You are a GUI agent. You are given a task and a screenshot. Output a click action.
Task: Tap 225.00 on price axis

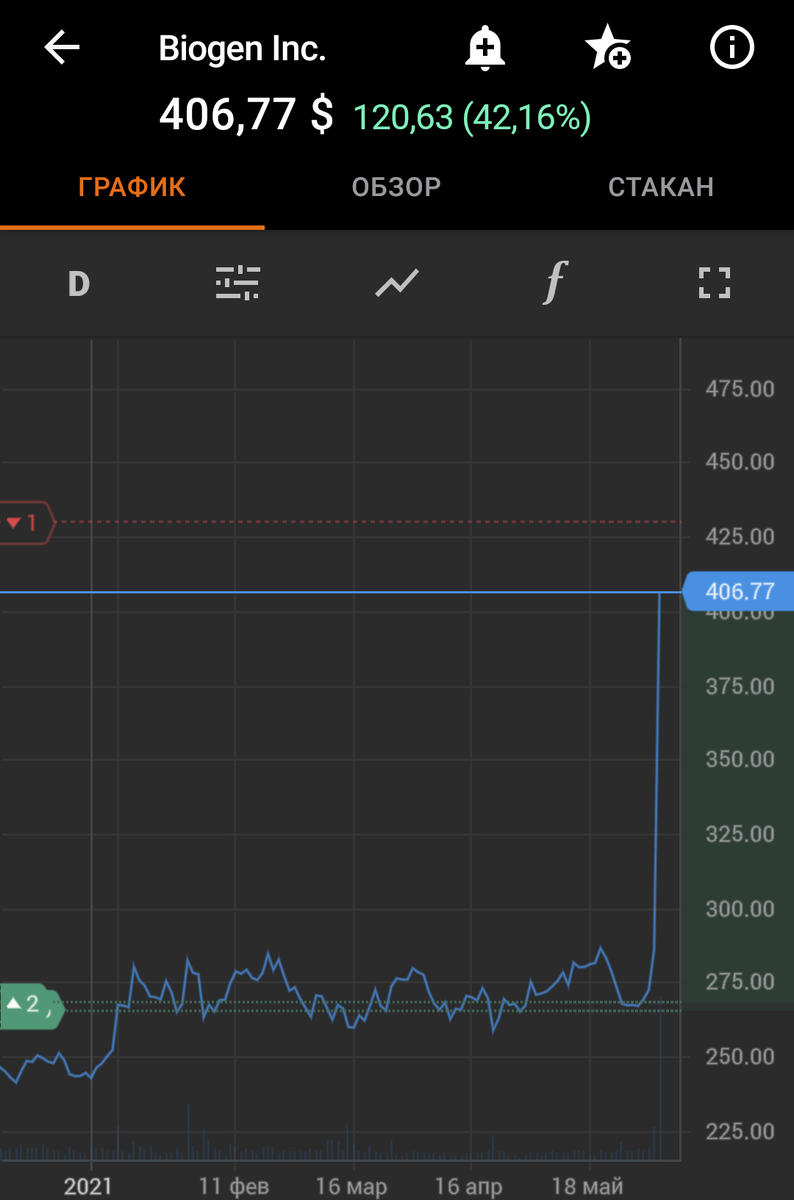pyautogui.click(x=740, y=1132)
